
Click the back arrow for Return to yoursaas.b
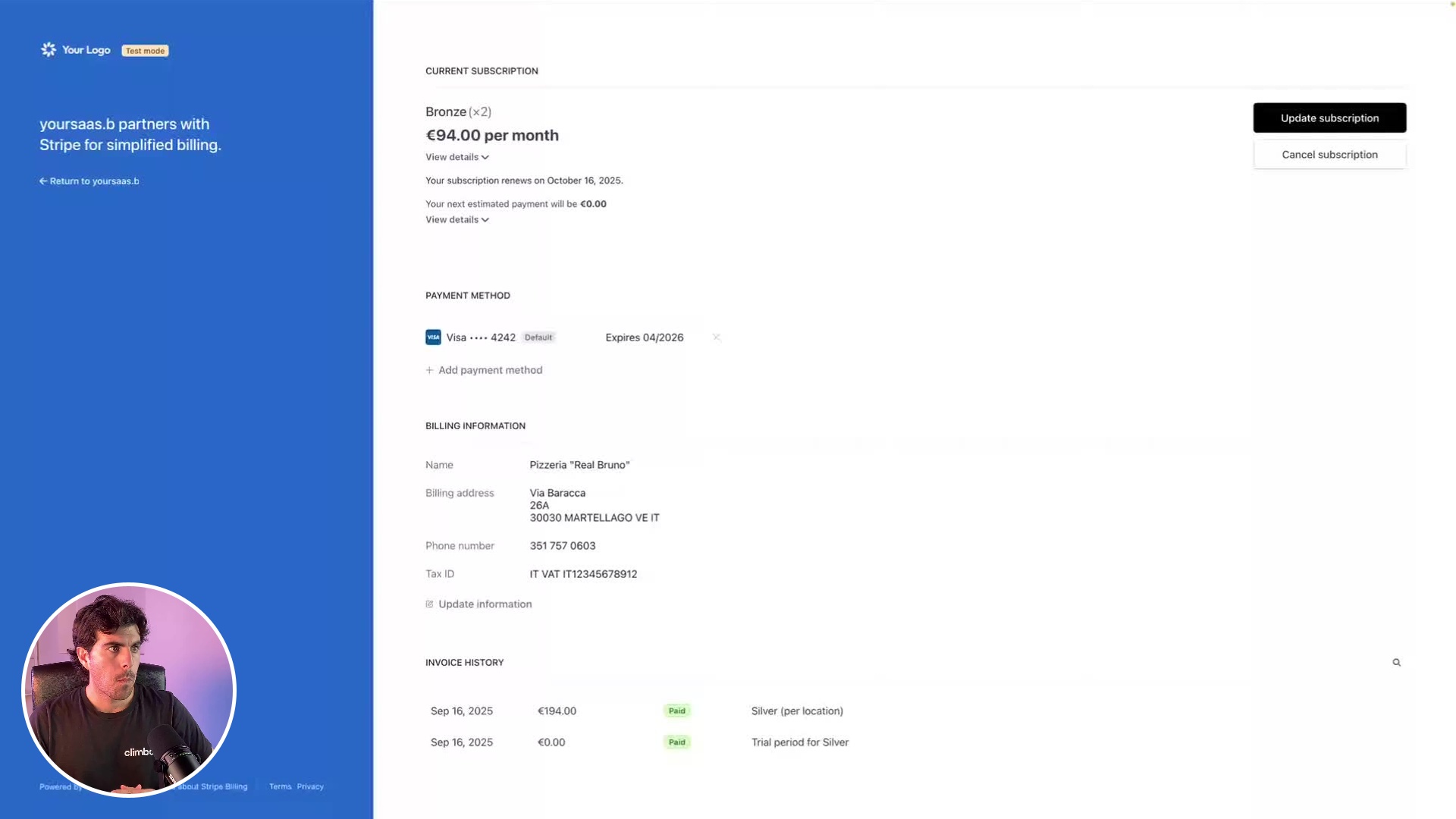43,181
